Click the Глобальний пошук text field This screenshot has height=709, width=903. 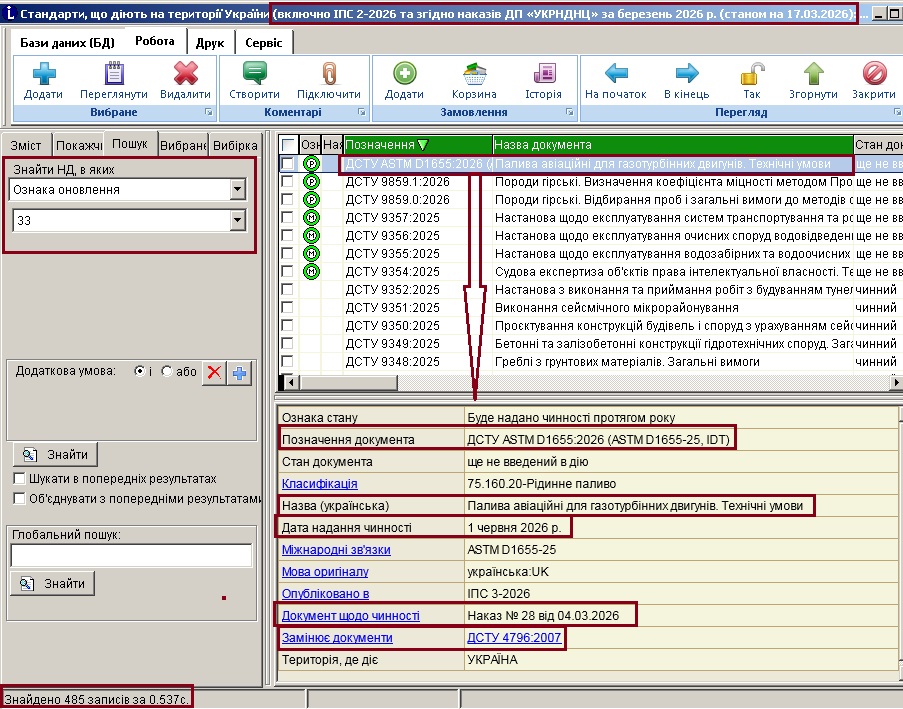coord(131,555)
